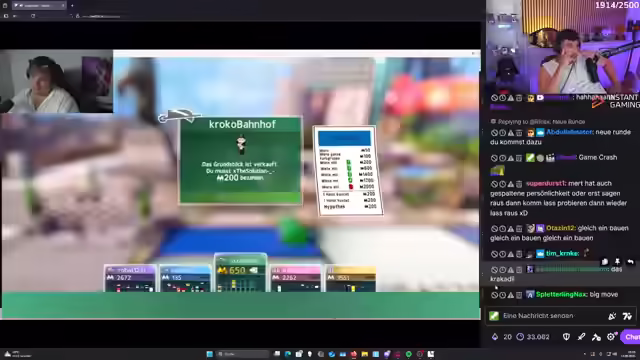Click the streamer webcam beside the game

pyautogui.click(x=56, y=82)
